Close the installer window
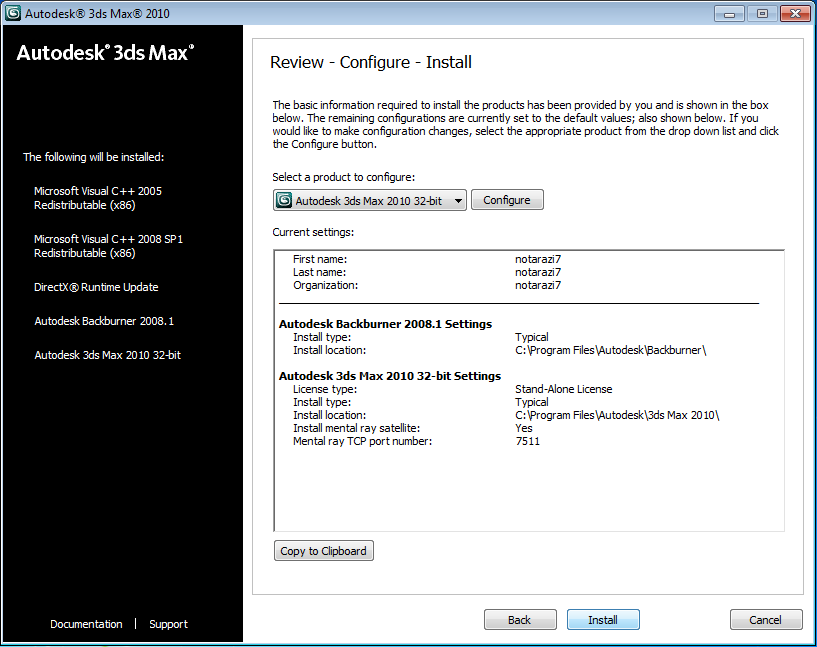The width and height of the screenshot is (817, 647). (795, 14)
